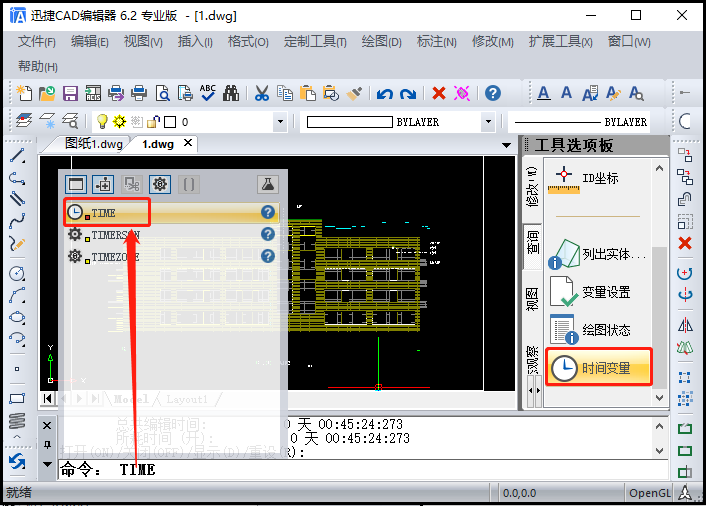Click the binoculars Find icon
Image resolution: width=706 pixels, height=506 pixels.
(x=231, y=93)
